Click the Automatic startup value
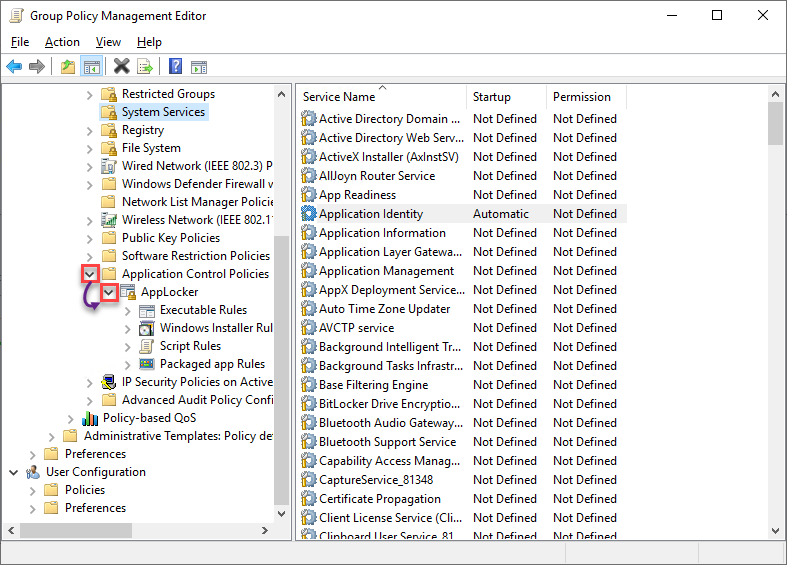This screenshot has width=787, height=565. coord(501,214)
